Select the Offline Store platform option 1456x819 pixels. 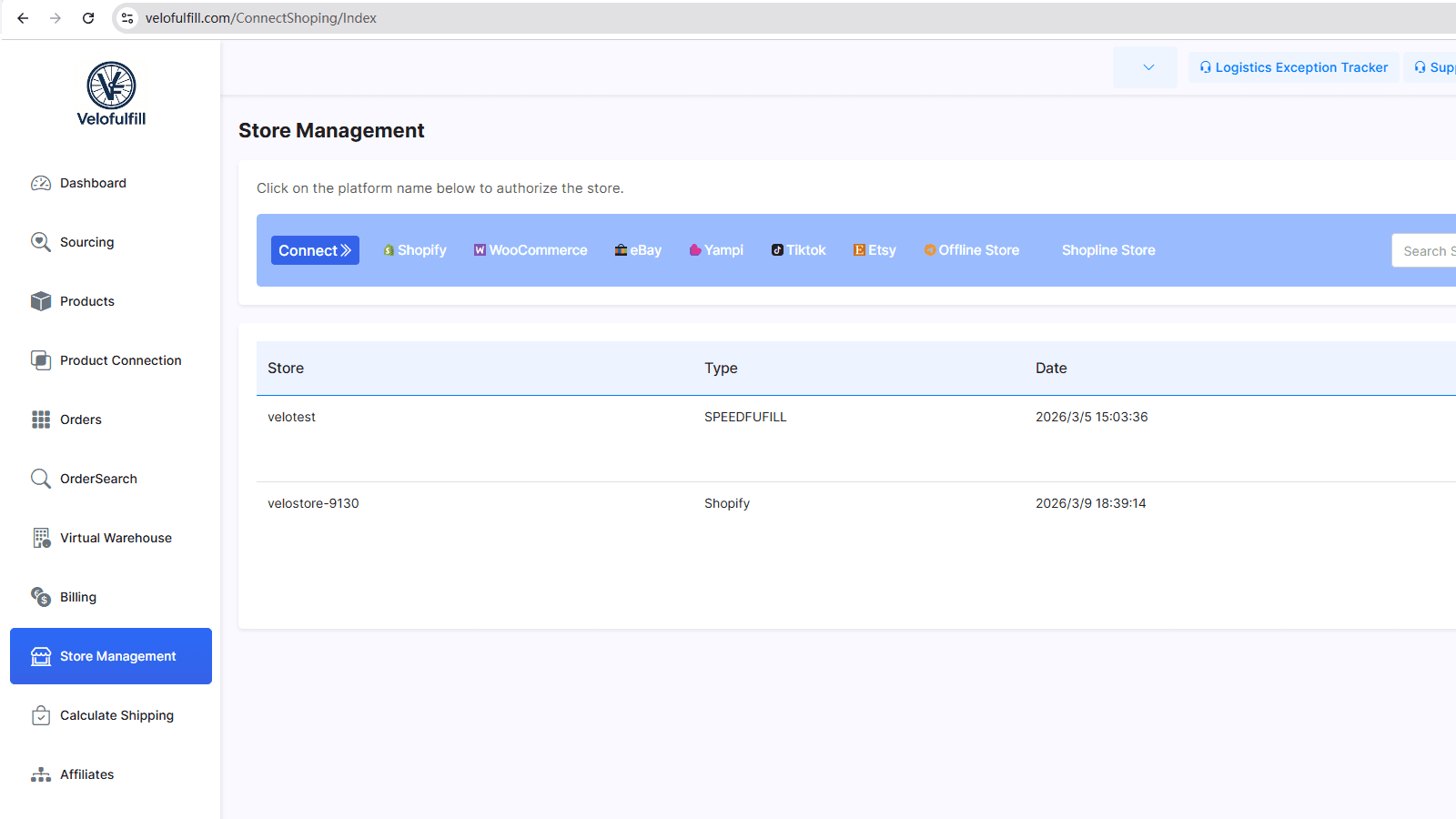(972, 250)
